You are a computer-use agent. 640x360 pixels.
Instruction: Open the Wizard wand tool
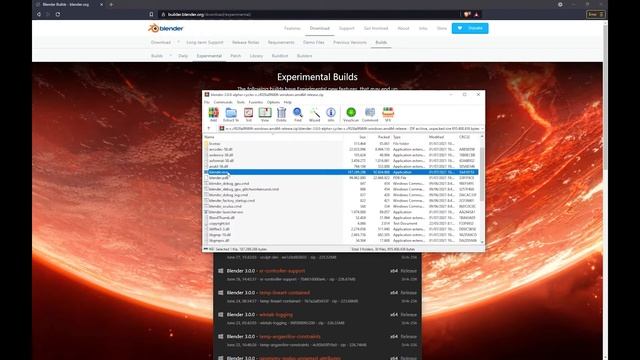[x=314, y=114]
